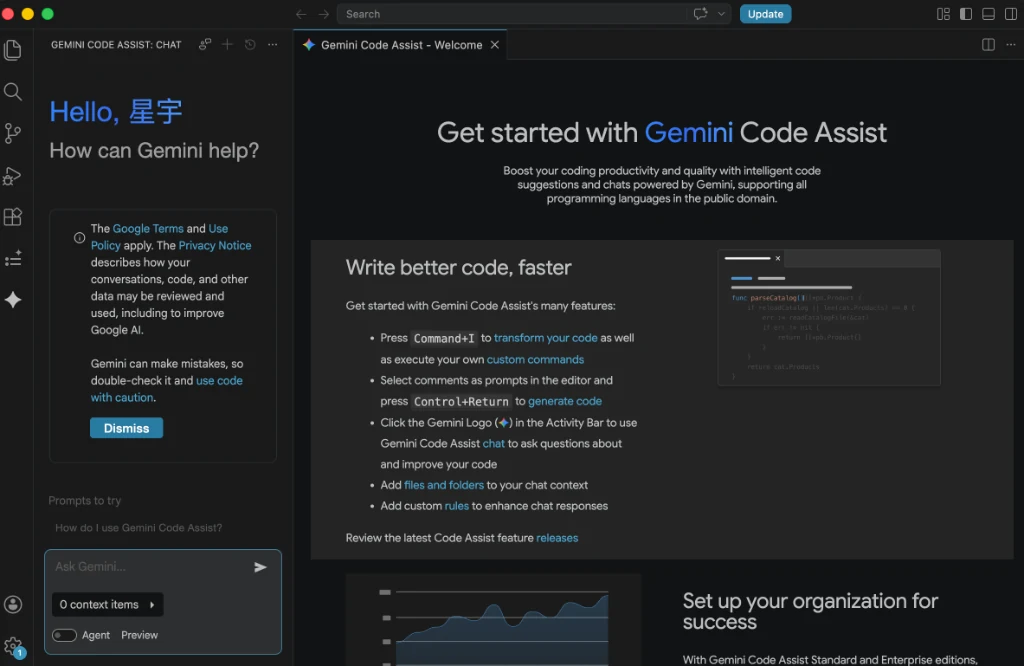
Task: Open chat history with the clock icon
Action: pos(250,44)
